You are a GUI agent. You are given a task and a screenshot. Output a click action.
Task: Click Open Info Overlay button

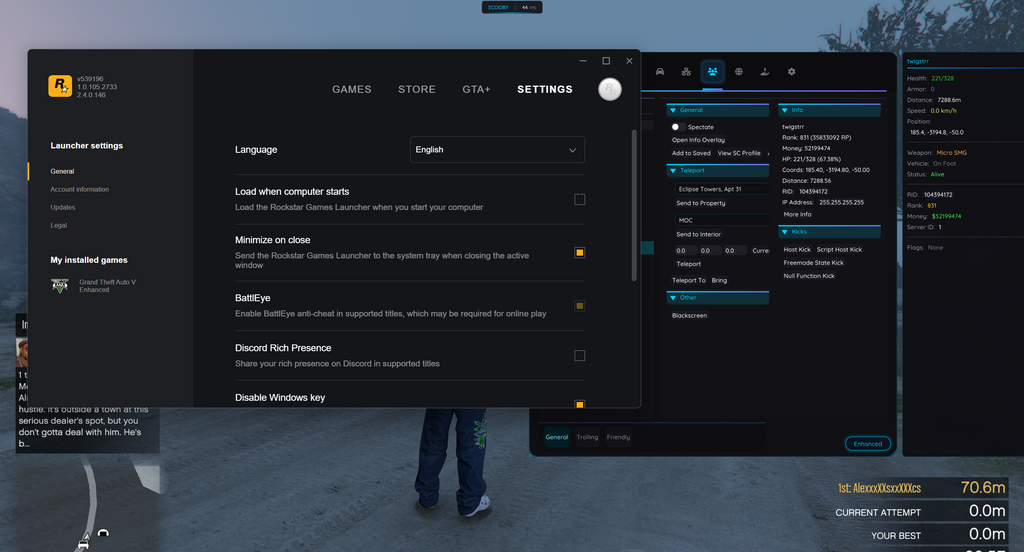point(698,140)
